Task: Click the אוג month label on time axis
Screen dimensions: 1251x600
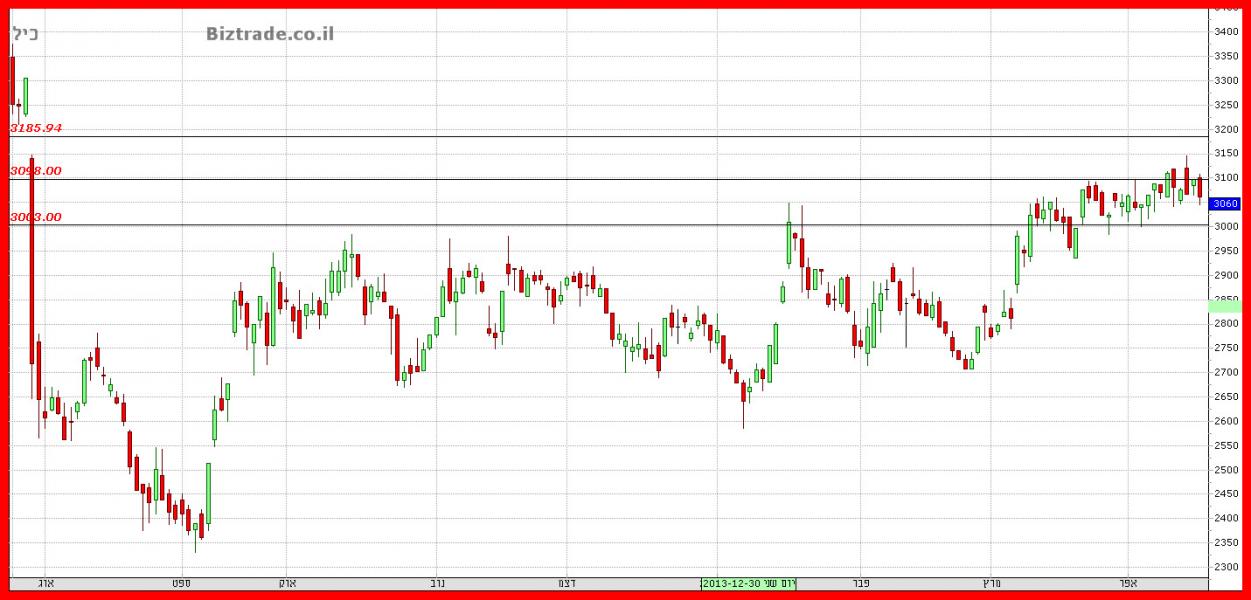Action: pyautogui.click(x=45, y=582)
